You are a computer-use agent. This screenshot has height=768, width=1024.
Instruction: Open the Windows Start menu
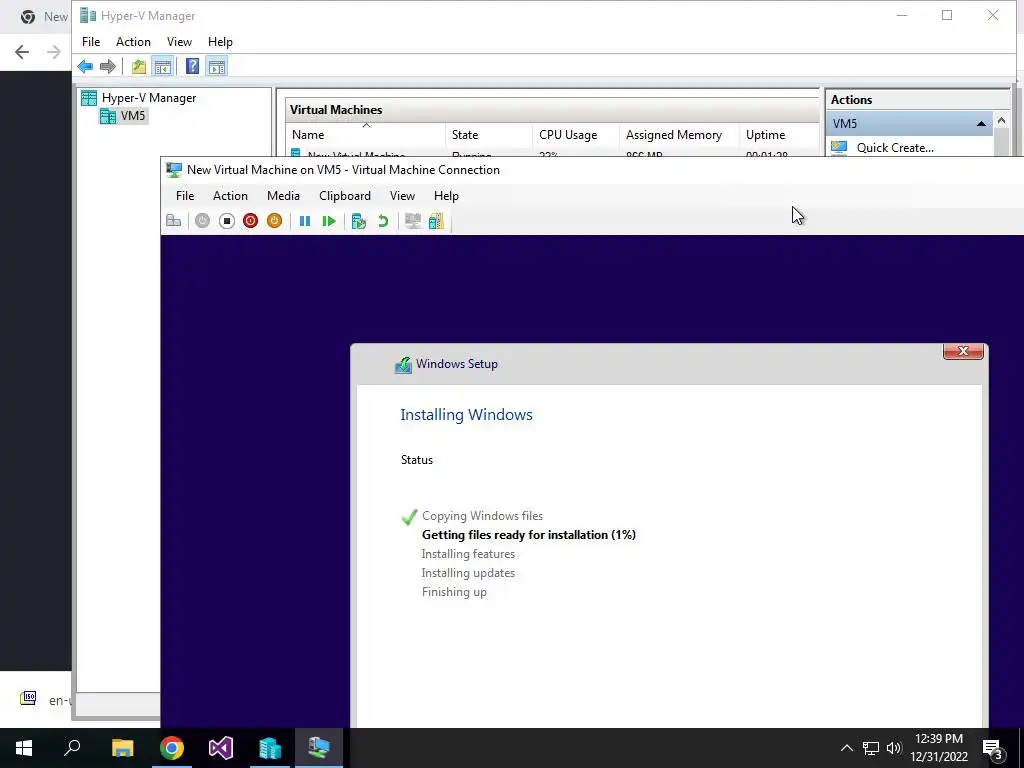click(x=24, y=748)
